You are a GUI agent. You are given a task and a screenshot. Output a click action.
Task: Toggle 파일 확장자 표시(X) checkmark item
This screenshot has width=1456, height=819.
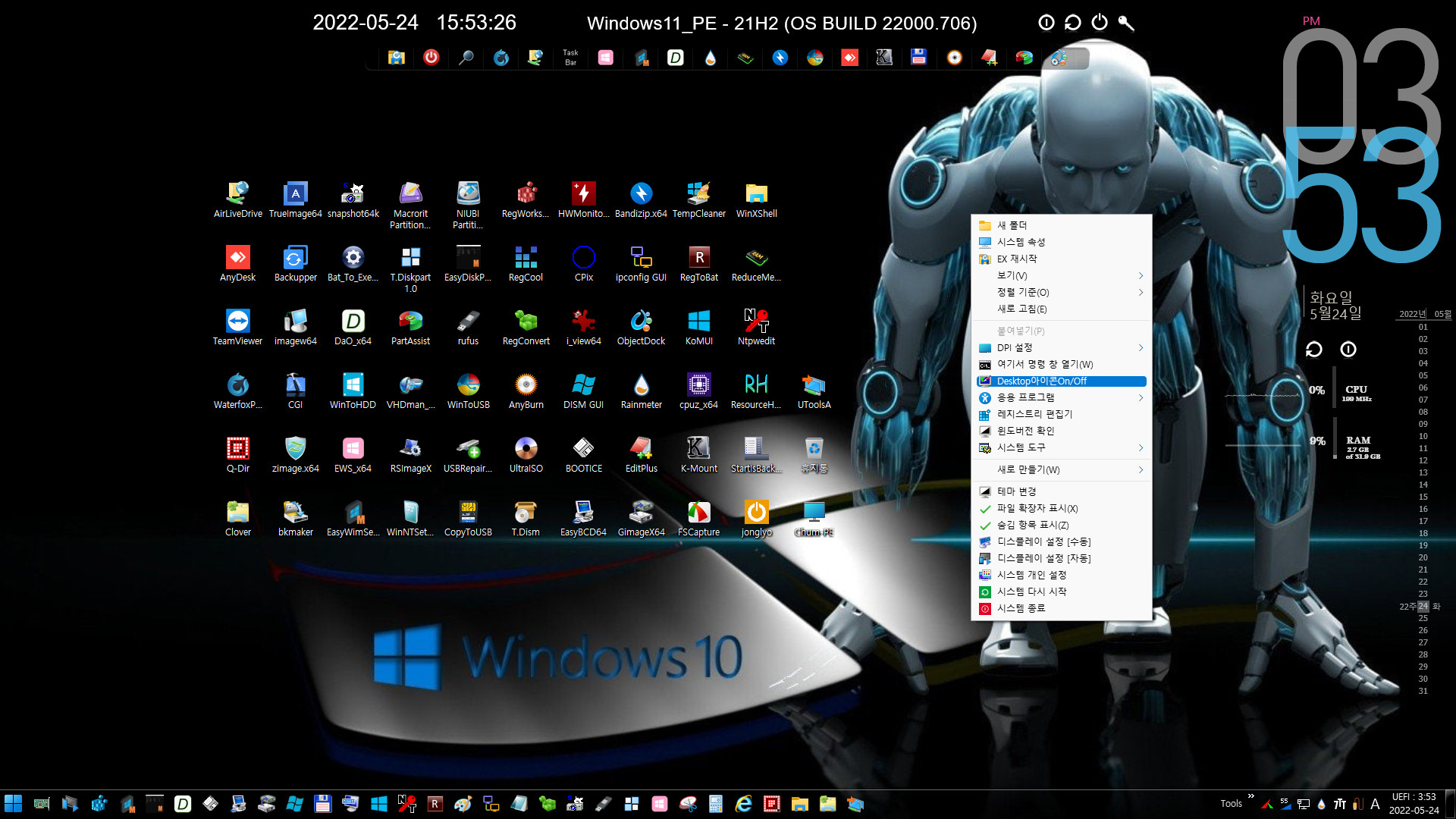(1062, 508)
